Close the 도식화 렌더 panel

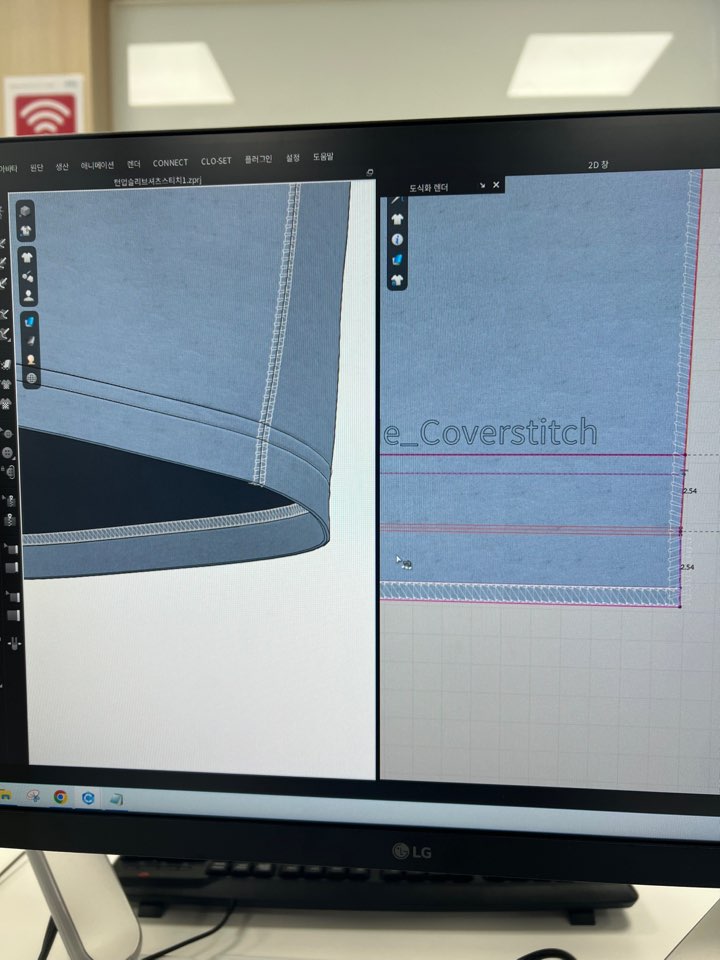tap(496, 185)
